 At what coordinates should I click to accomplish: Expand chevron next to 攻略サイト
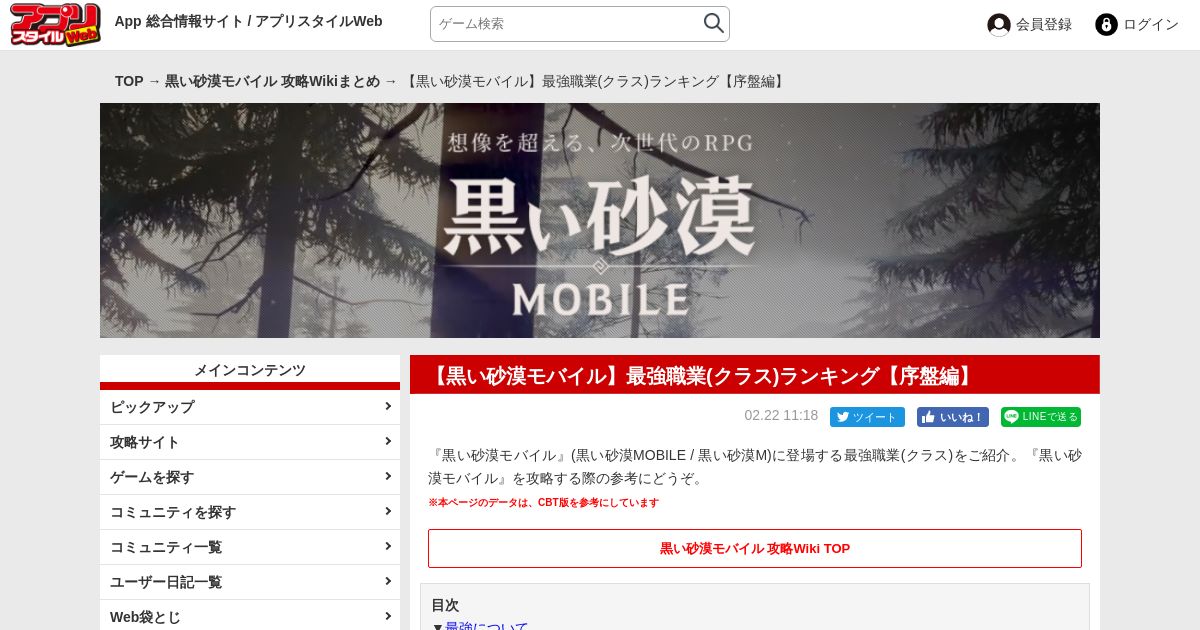[x=388, y=441]
